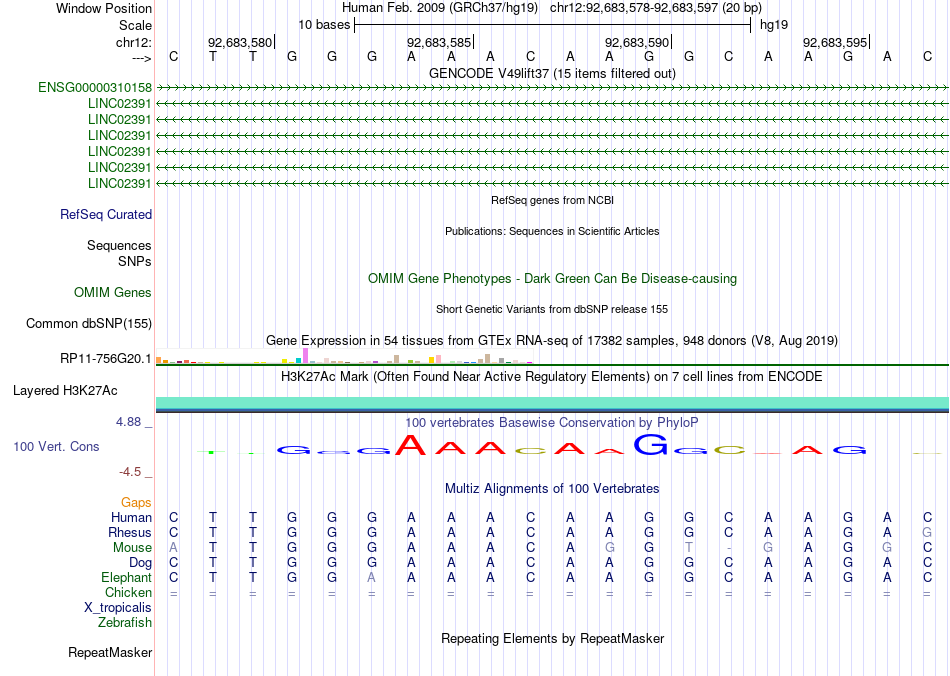
Task: Click the 92,683,580 position marker
Action: point(240,42)
